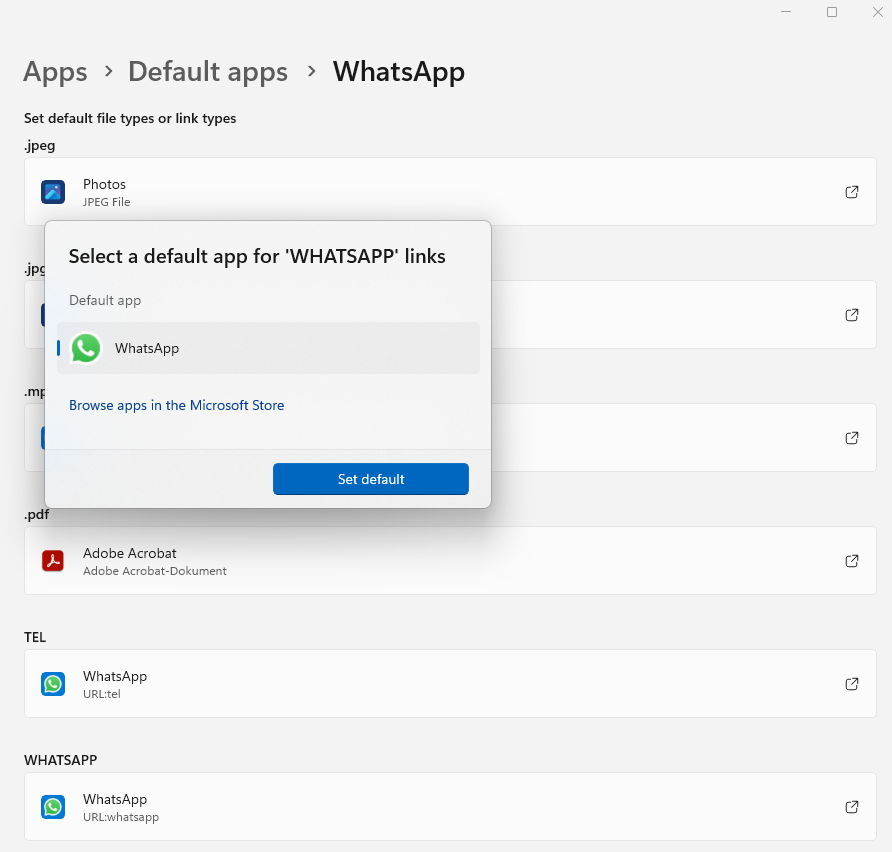
Task: Open external link icon for .jpeg row
Action: coord(852,192)
